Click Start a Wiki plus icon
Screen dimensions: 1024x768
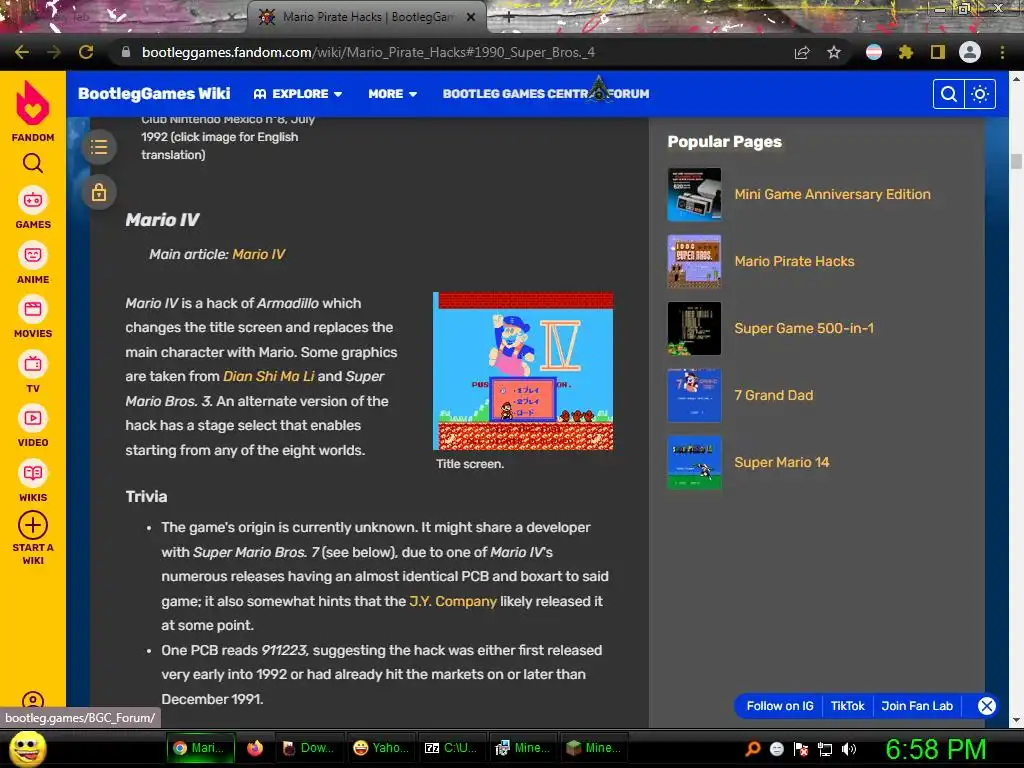[x=33, y=525]
